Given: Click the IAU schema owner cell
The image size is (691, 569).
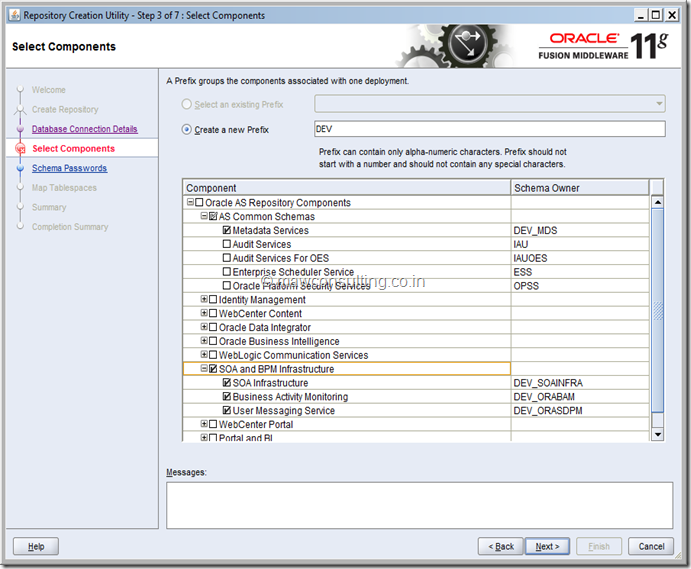Looking at the screenshot, I should 580,244.
